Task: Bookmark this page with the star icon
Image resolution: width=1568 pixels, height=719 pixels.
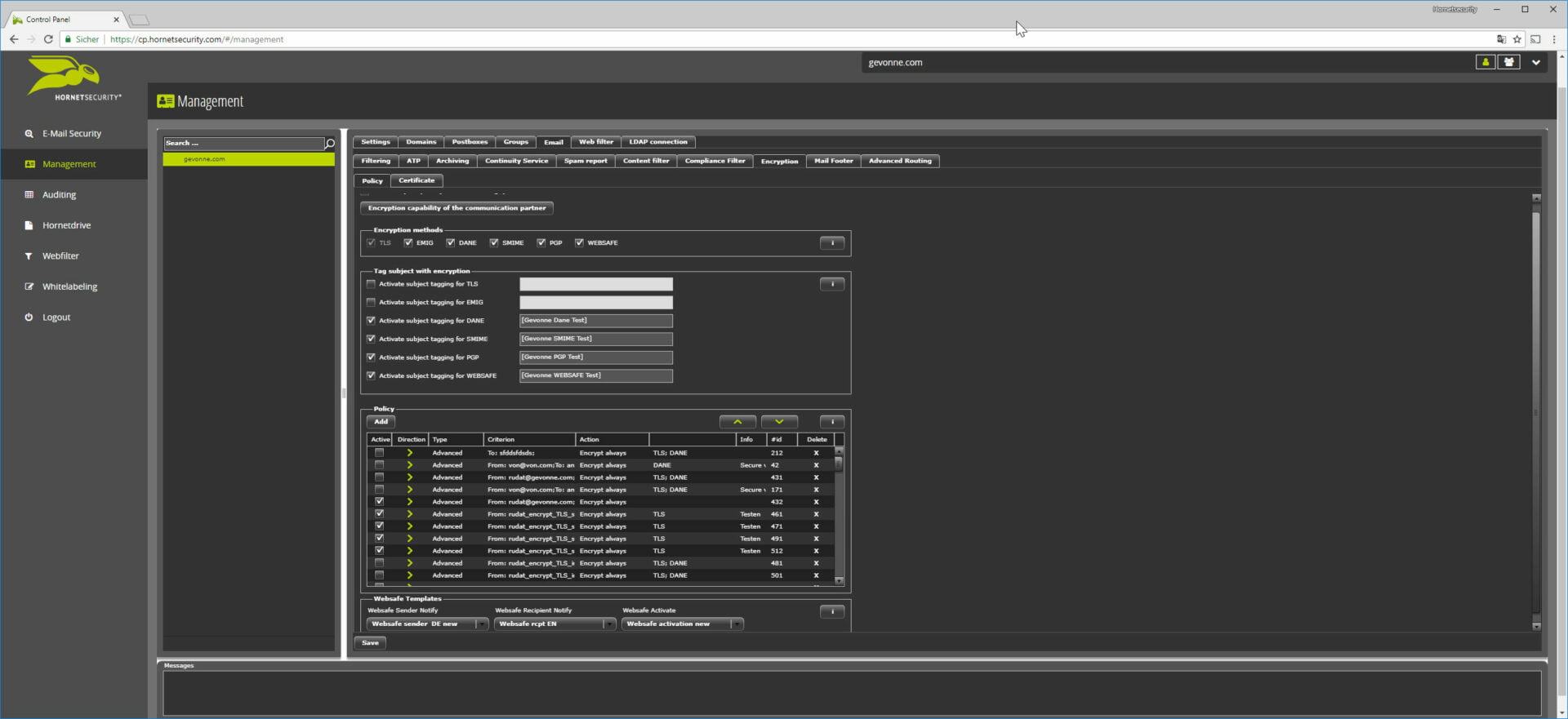Action: pyautogui.click(x=1517, y=39)
